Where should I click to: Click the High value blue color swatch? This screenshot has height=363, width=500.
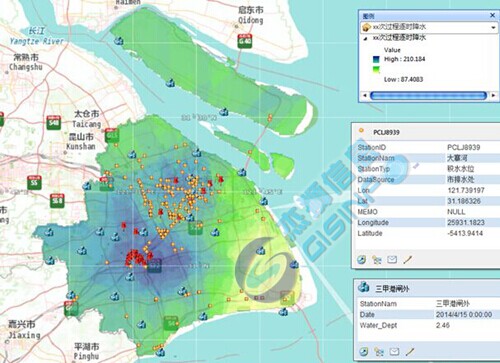tap(376, 59)
